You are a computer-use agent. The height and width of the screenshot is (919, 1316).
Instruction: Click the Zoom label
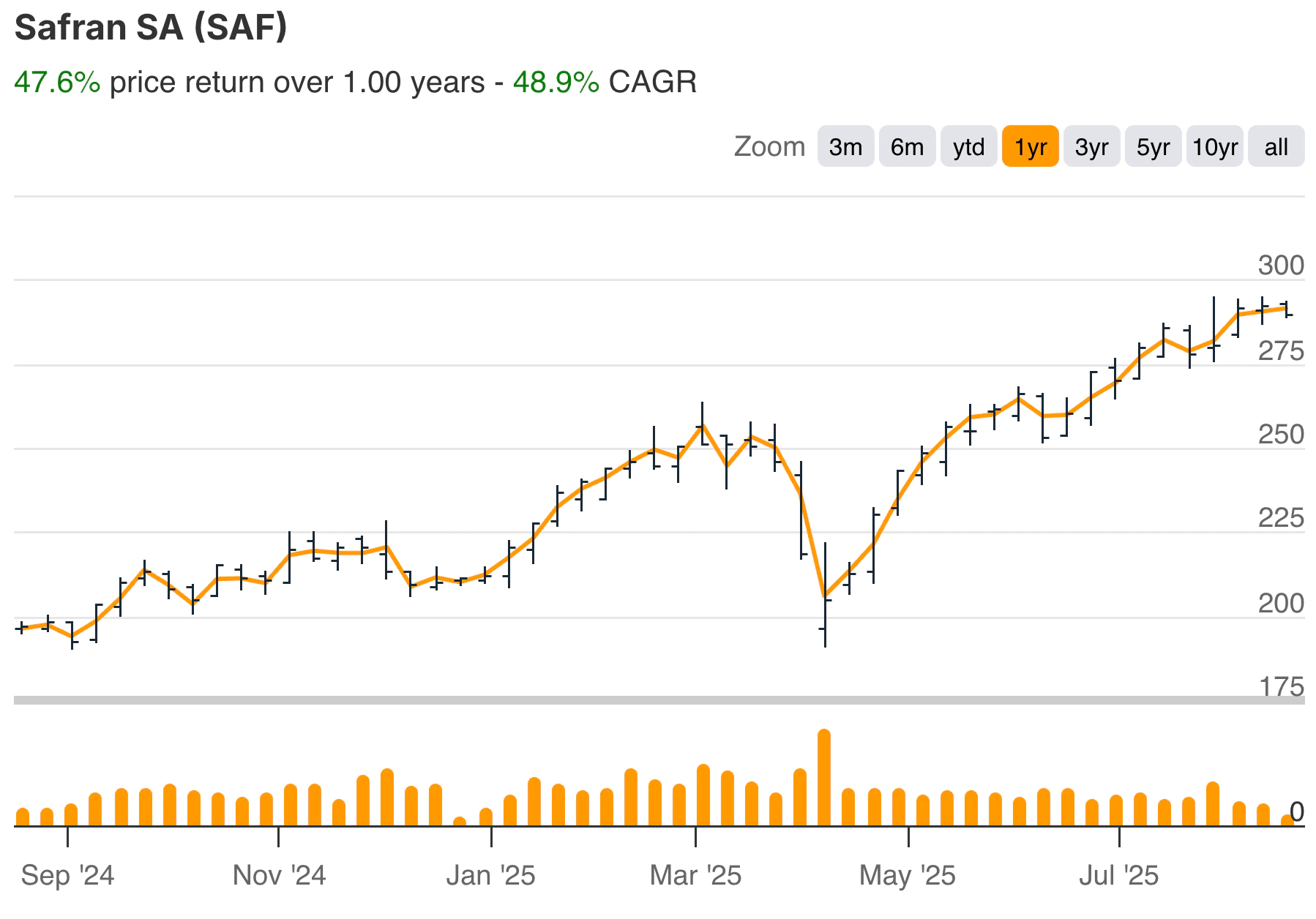point(769,146)
